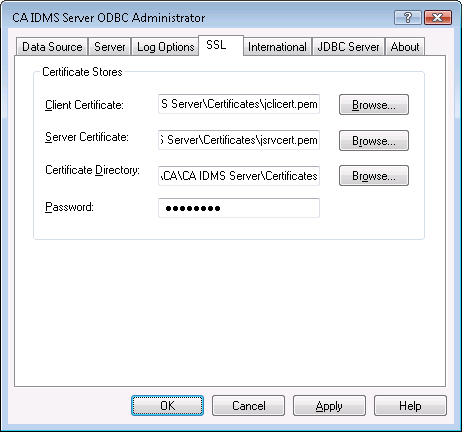Screen dimensions: 462x432
Task: Select the SSL tab
Action: [x=221, y=45]
